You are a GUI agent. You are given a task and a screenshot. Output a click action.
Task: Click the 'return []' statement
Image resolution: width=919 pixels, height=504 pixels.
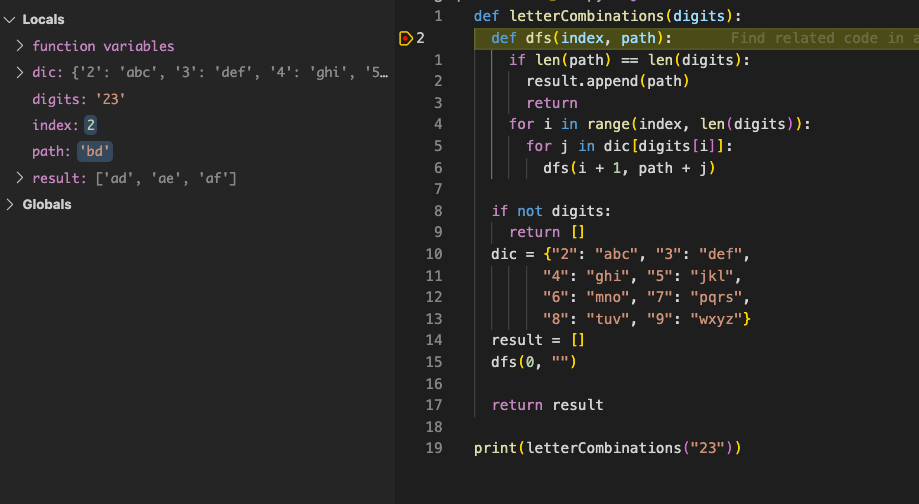pyautogui.click(x=547, y=232)
